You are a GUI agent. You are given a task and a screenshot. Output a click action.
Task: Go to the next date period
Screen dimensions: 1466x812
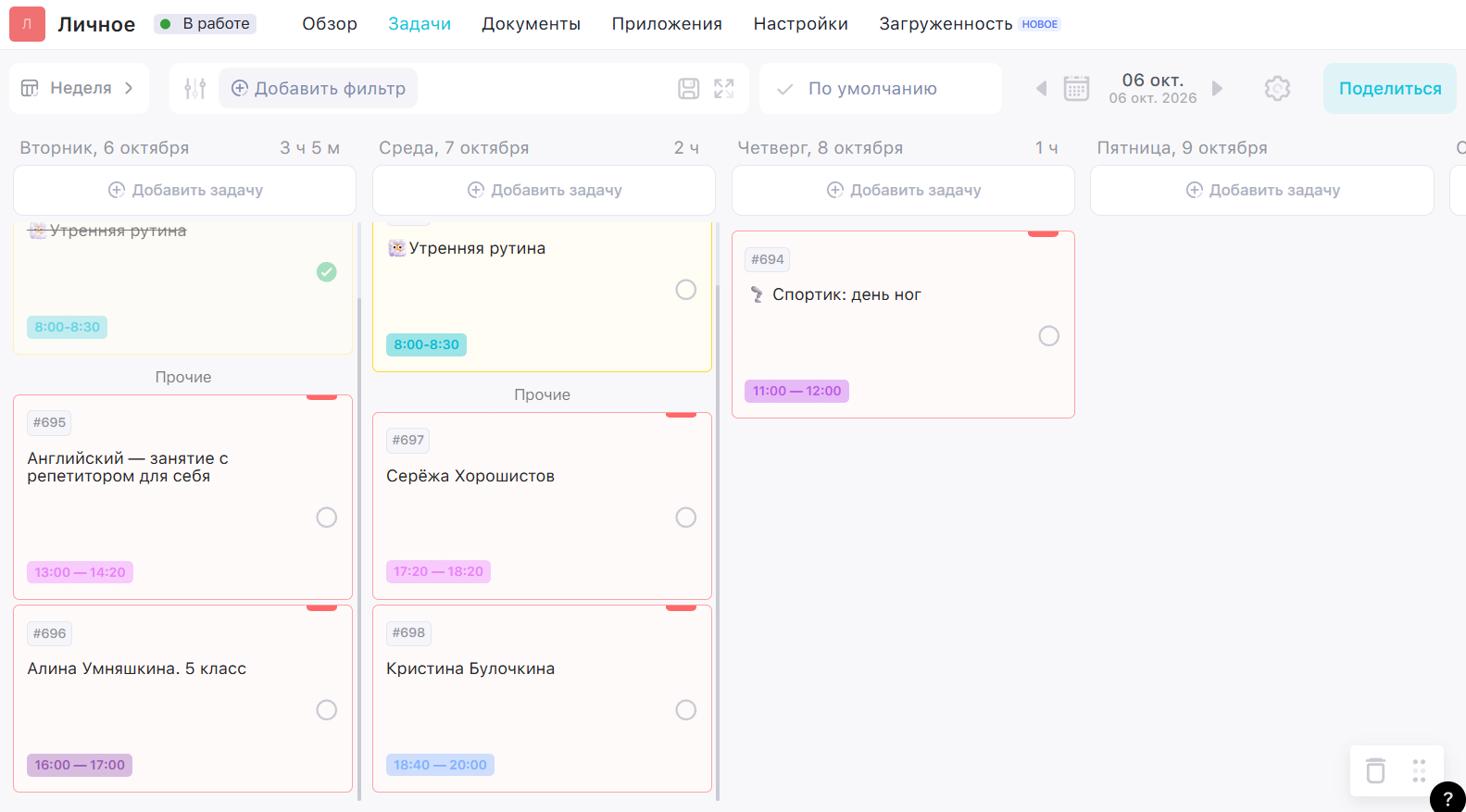tap(1218, 89)
